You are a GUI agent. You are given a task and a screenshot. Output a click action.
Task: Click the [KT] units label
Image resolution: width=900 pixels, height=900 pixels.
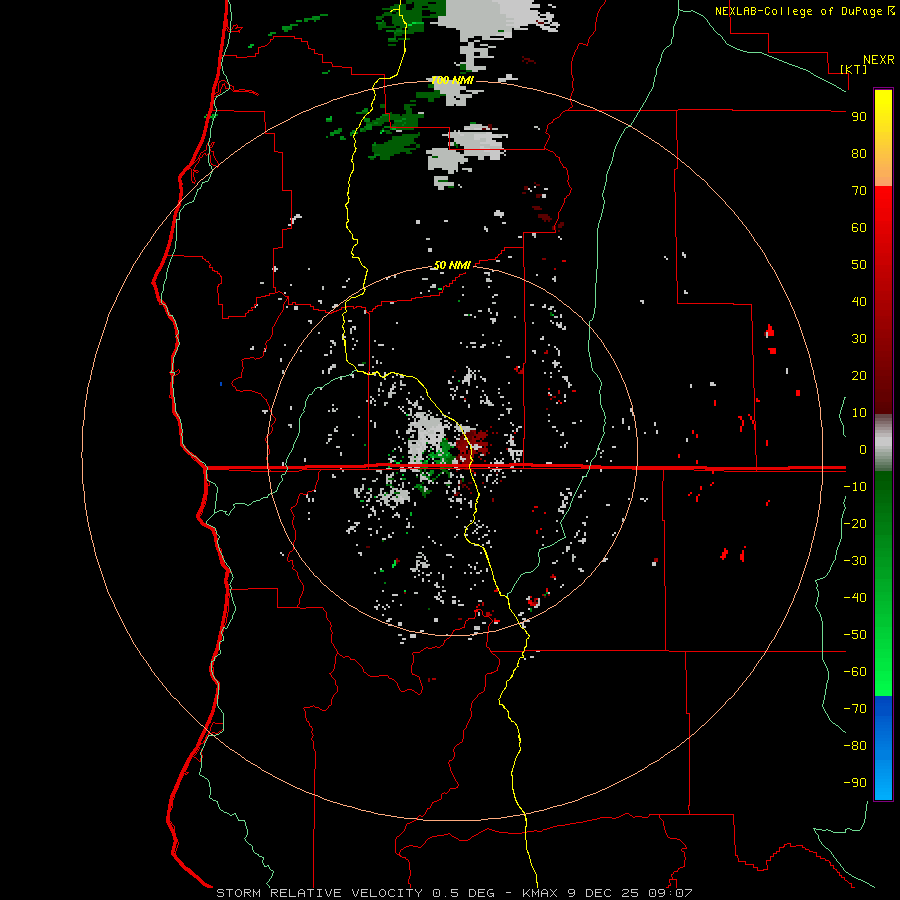click(853, 69)
